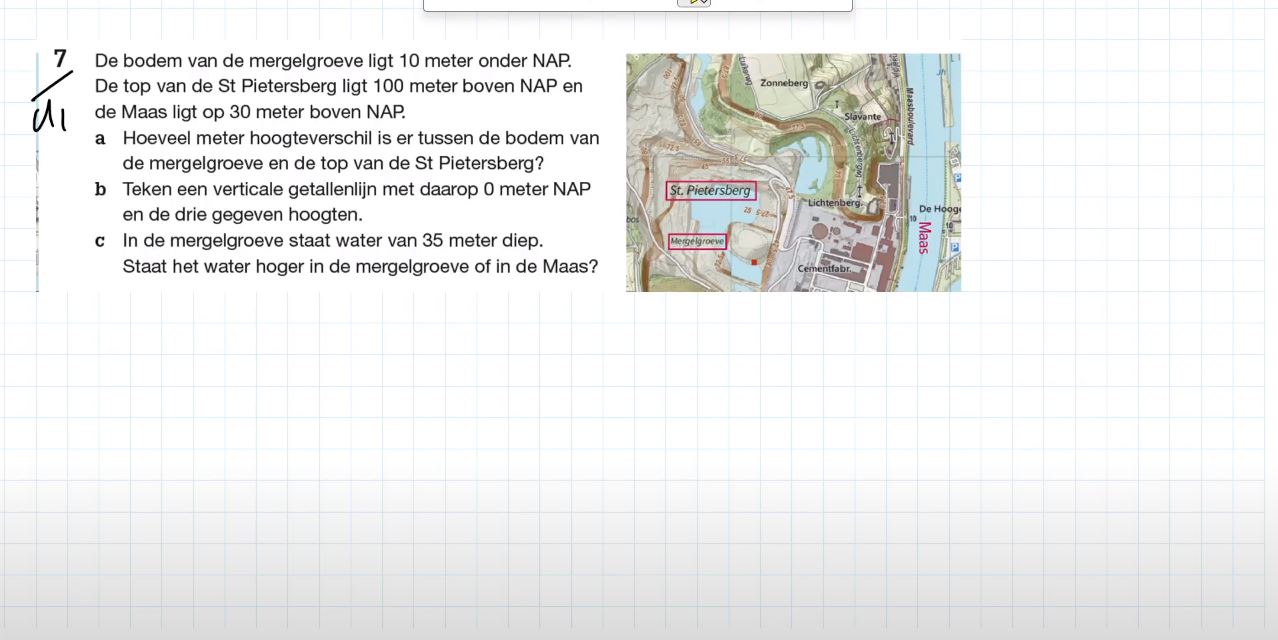
Task: Click the line 'de Maas ligt op 30 meter boven NAP.'
Action: coord(250,112)
